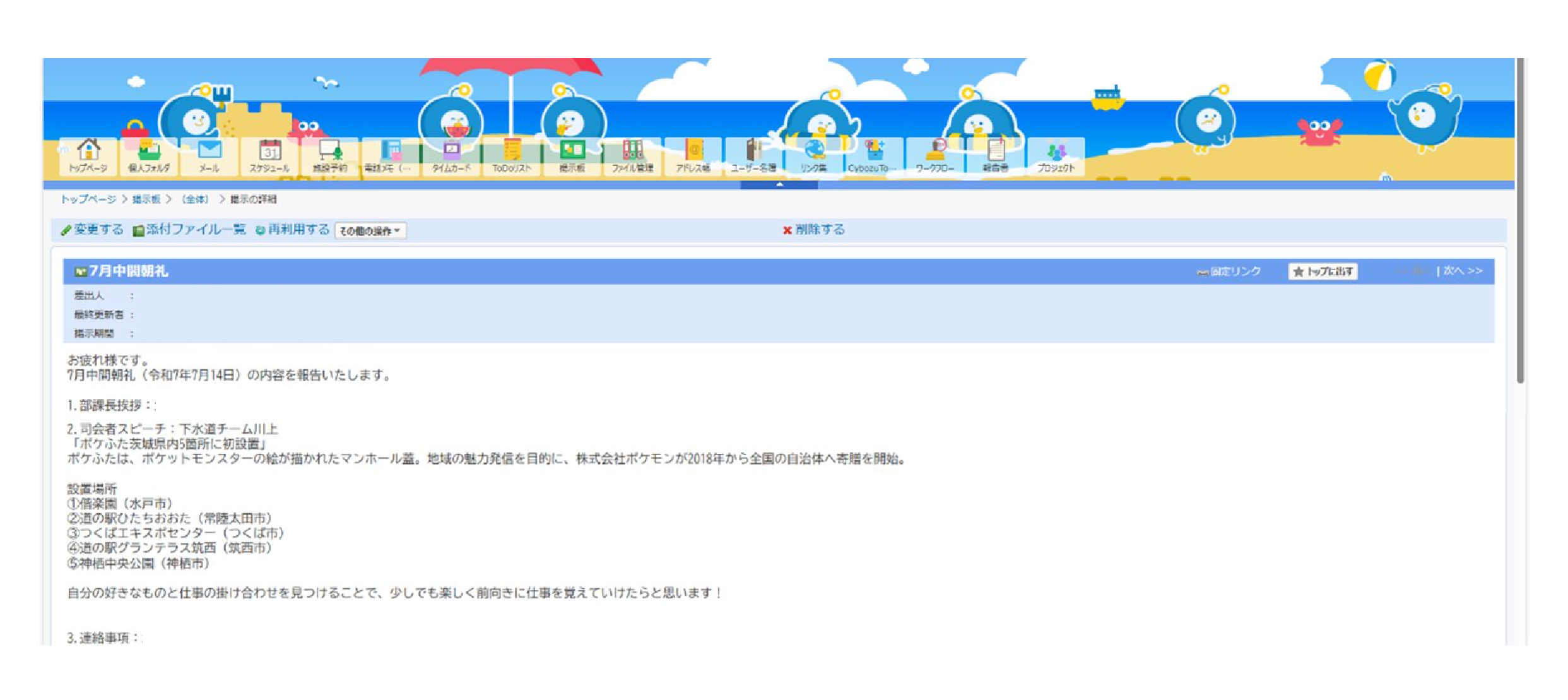Open the 報告書 document icon
This screenshot has width=1568, height=700.
click(x=995, y=156)
